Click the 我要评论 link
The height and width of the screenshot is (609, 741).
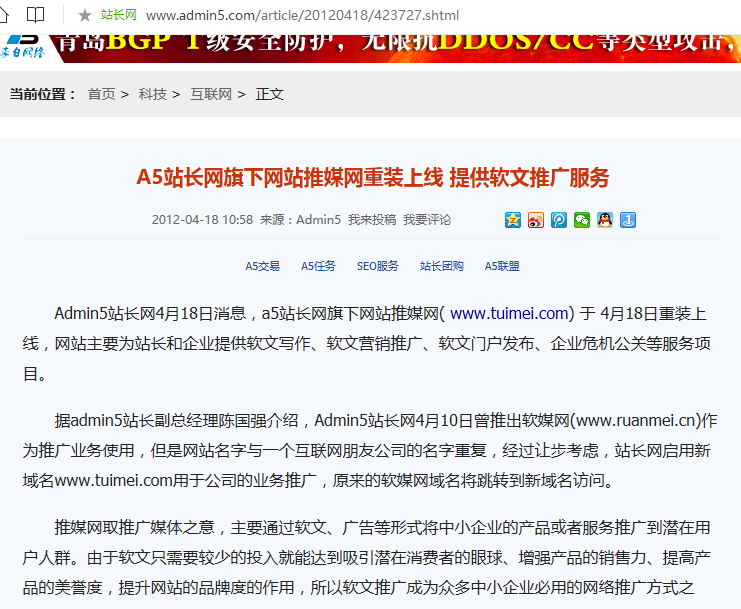point(427,220)
